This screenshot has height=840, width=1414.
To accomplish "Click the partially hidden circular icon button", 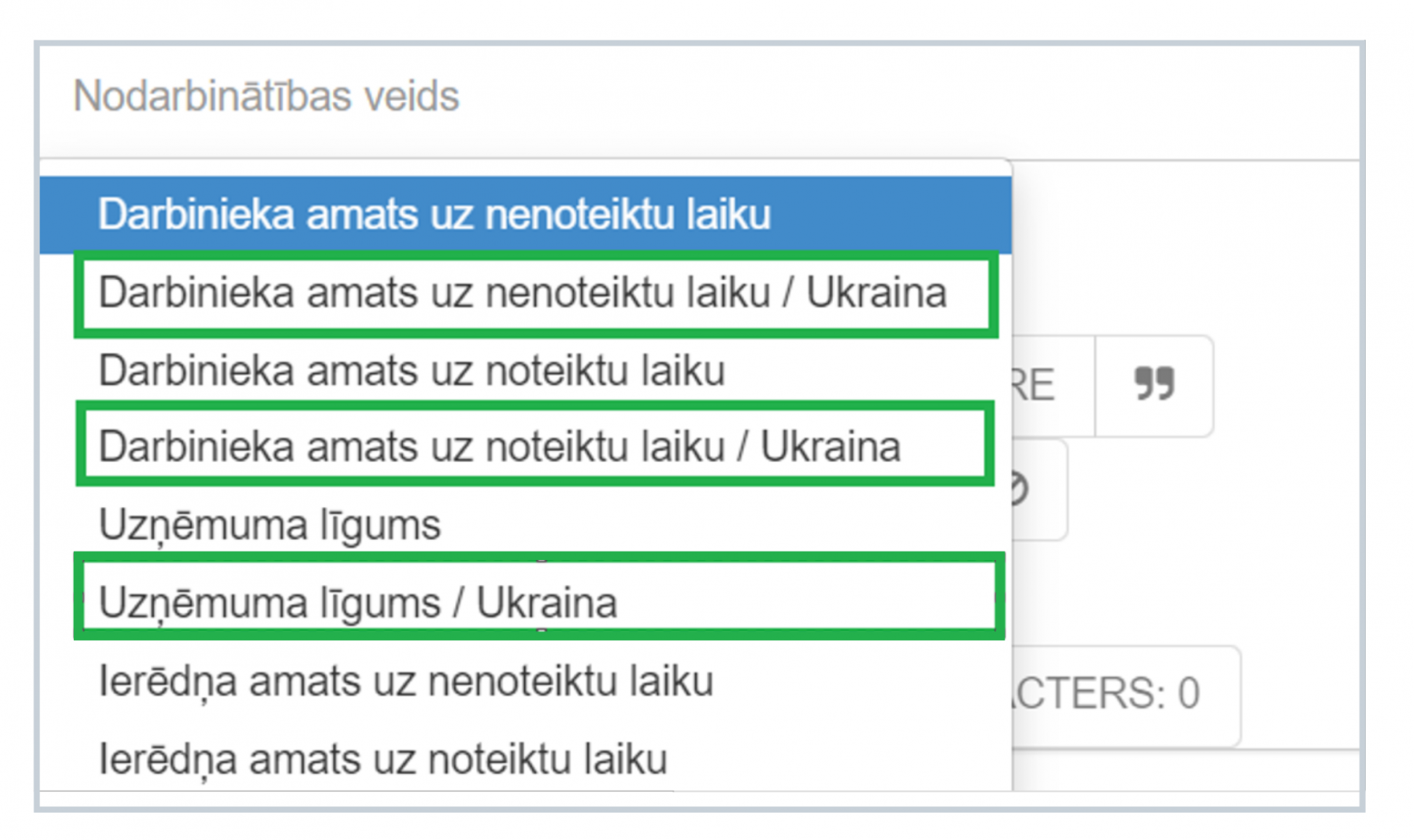I will pos(1039,489).
